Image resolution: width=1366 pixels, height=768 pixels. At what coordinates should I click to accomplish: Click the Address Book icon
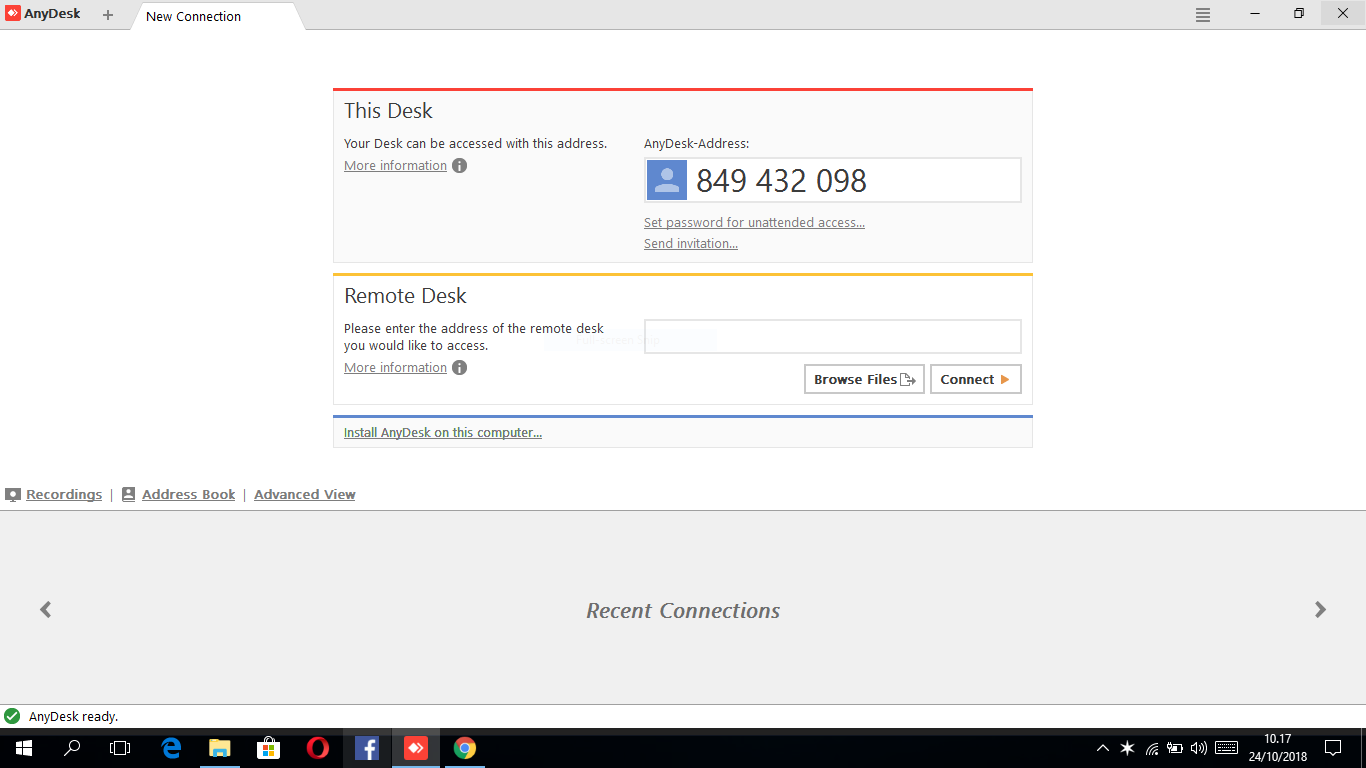click(128, 495)
